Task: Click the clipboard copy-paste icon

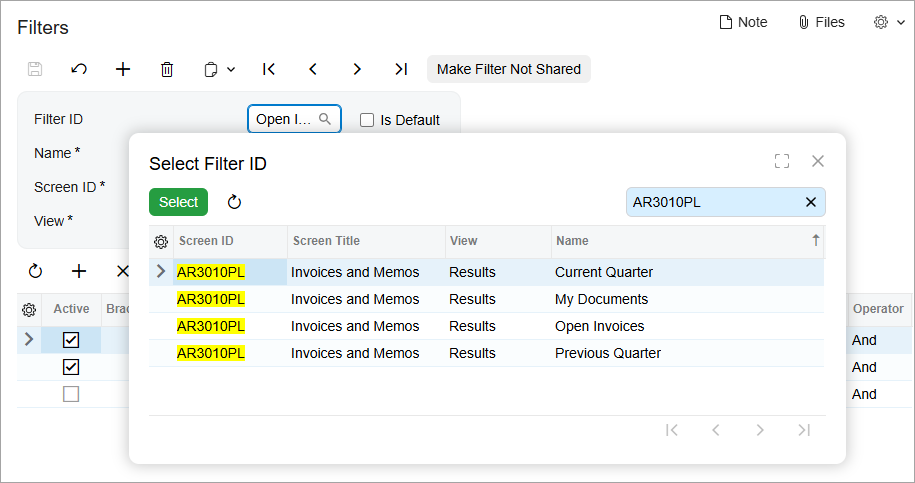Action: click(211, 69)
